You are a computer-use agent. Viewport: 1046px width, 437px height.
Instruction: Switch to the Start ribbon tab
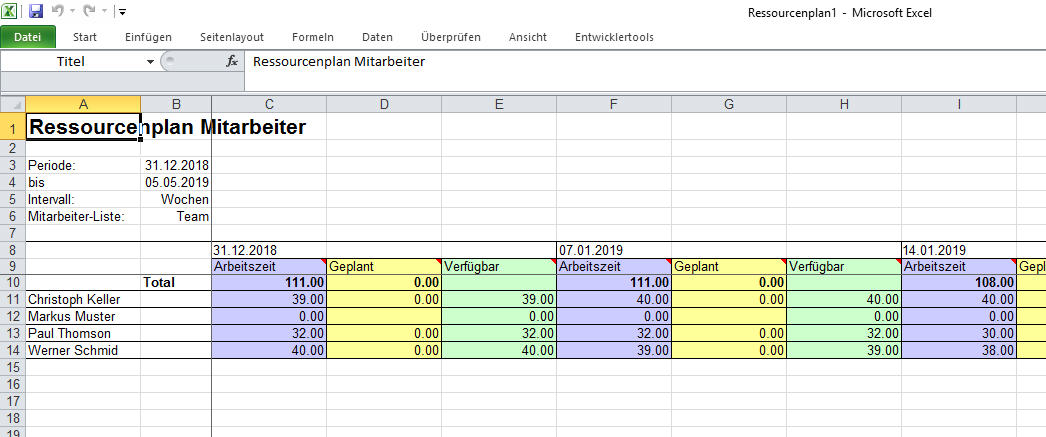[85, 37]
